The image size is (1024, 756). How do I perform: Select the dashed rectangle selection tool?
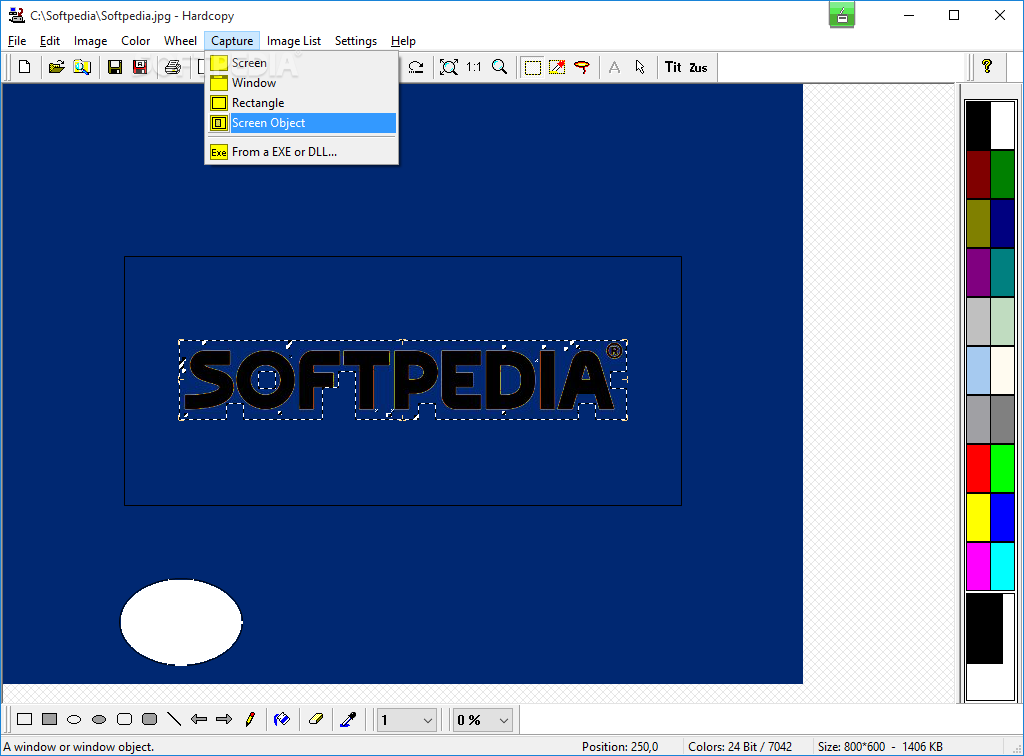click(x=532, y=67)
